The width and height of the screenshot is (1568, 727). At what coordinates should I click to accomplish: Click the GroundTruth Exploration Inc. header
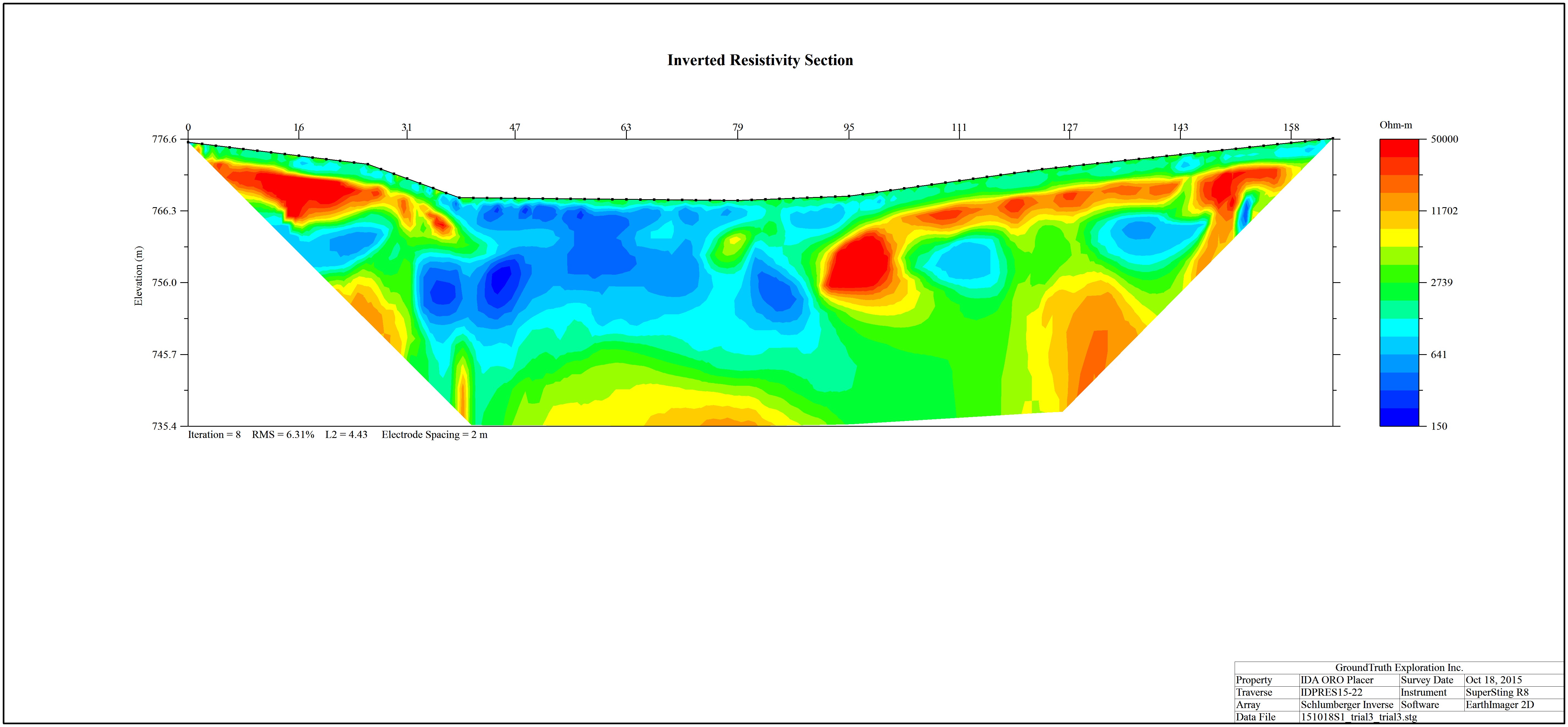(x=1399, y=667)
